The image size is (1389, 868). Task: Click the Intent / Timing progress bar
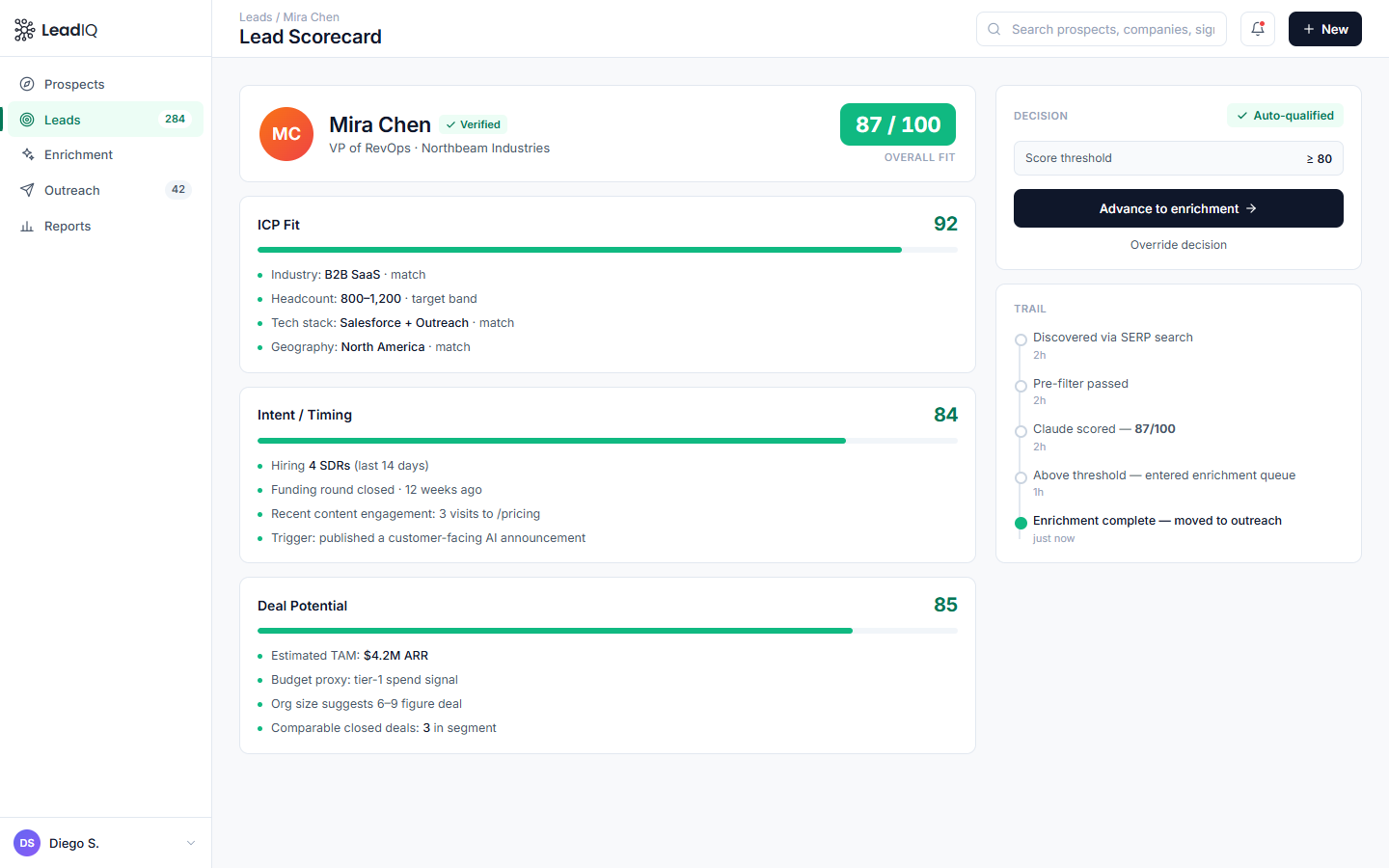tap(608, 441)
